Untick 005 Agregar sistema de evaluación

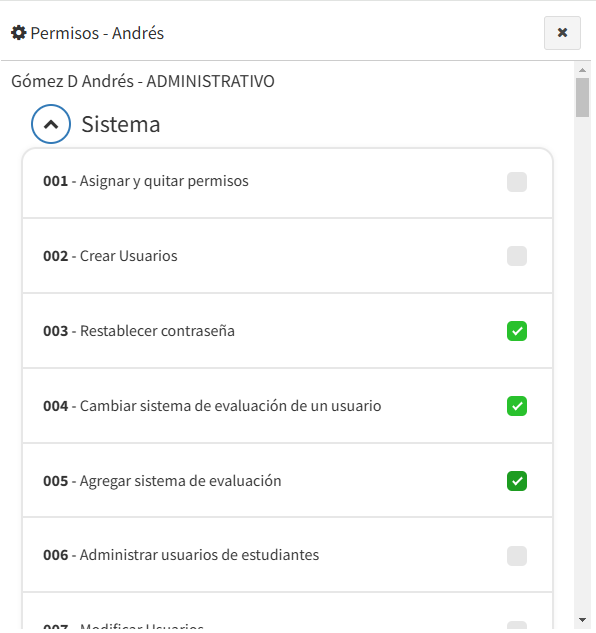517,481
